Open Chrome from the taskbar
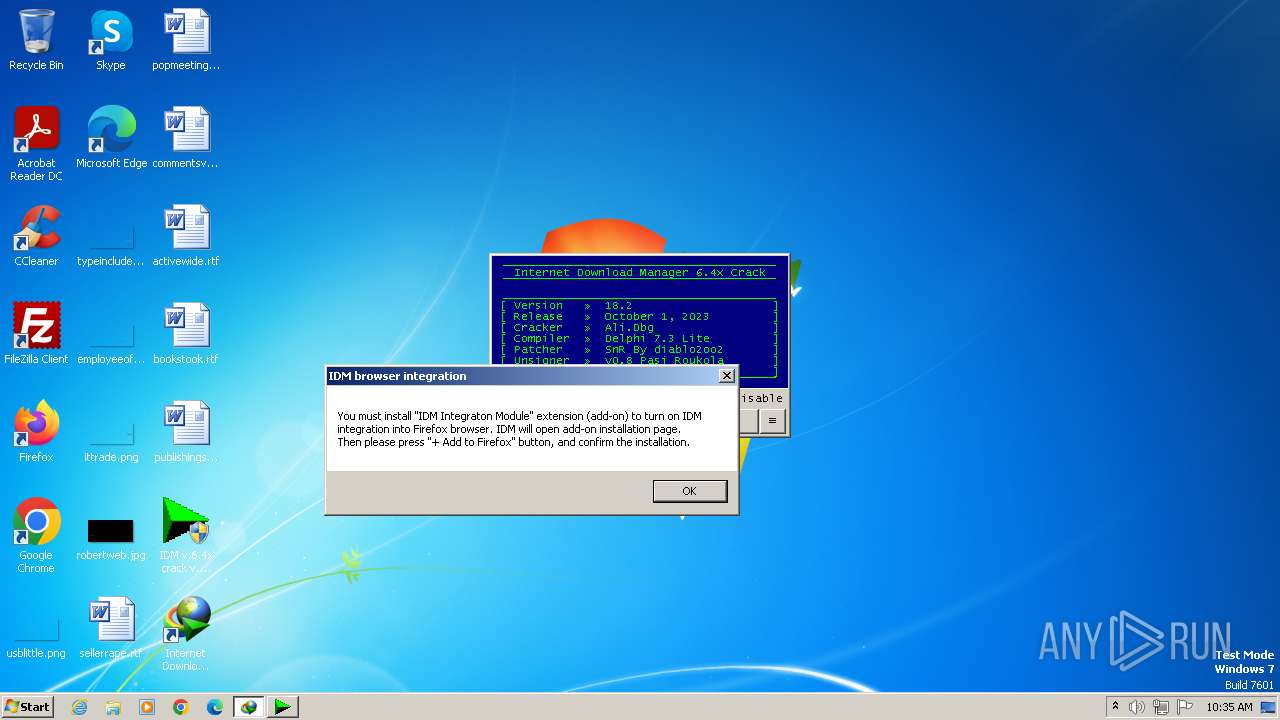The image size is (1280, 720). pyautogui.click(x=181, y=707)
